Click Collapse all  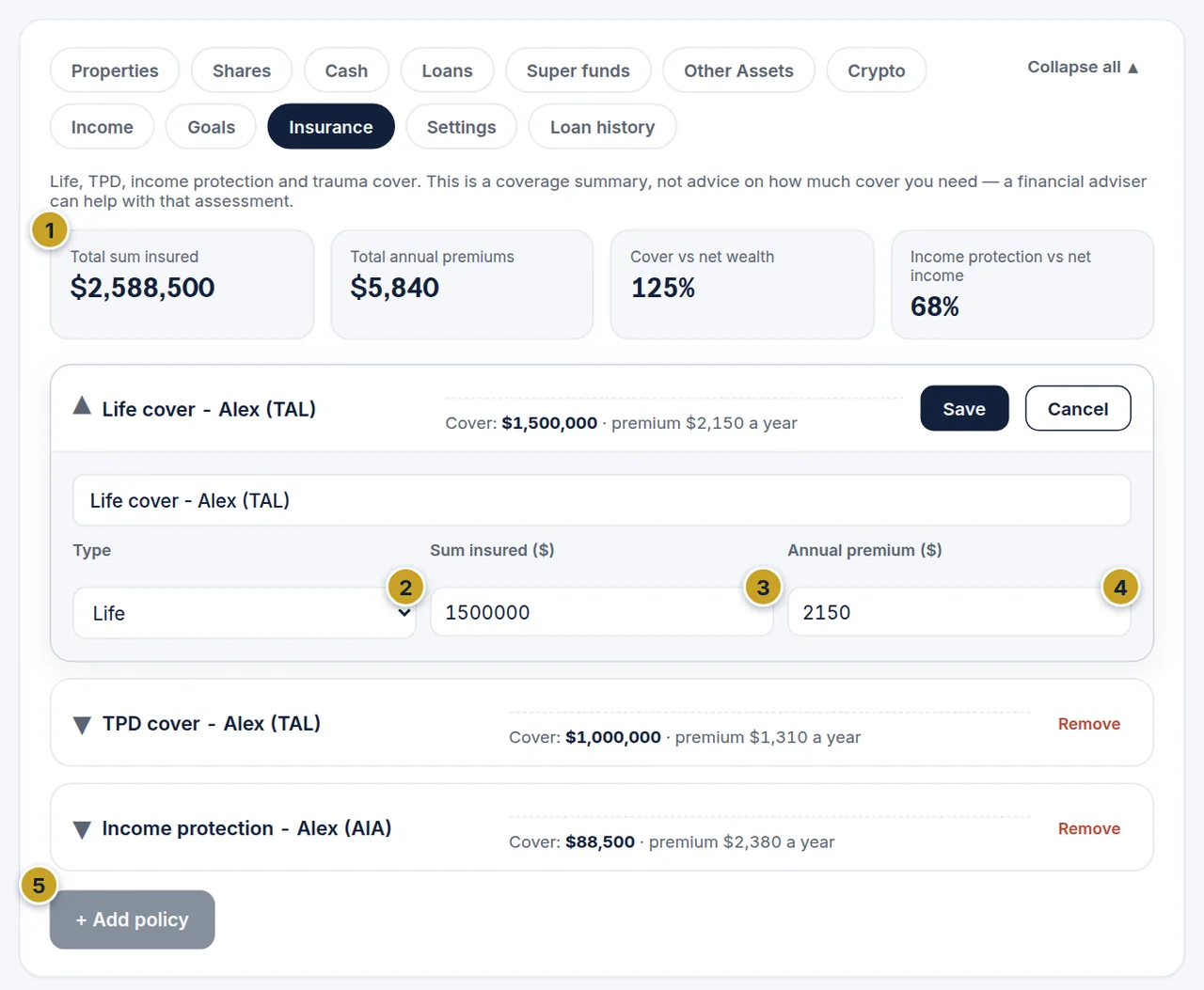pos(1083,68)
